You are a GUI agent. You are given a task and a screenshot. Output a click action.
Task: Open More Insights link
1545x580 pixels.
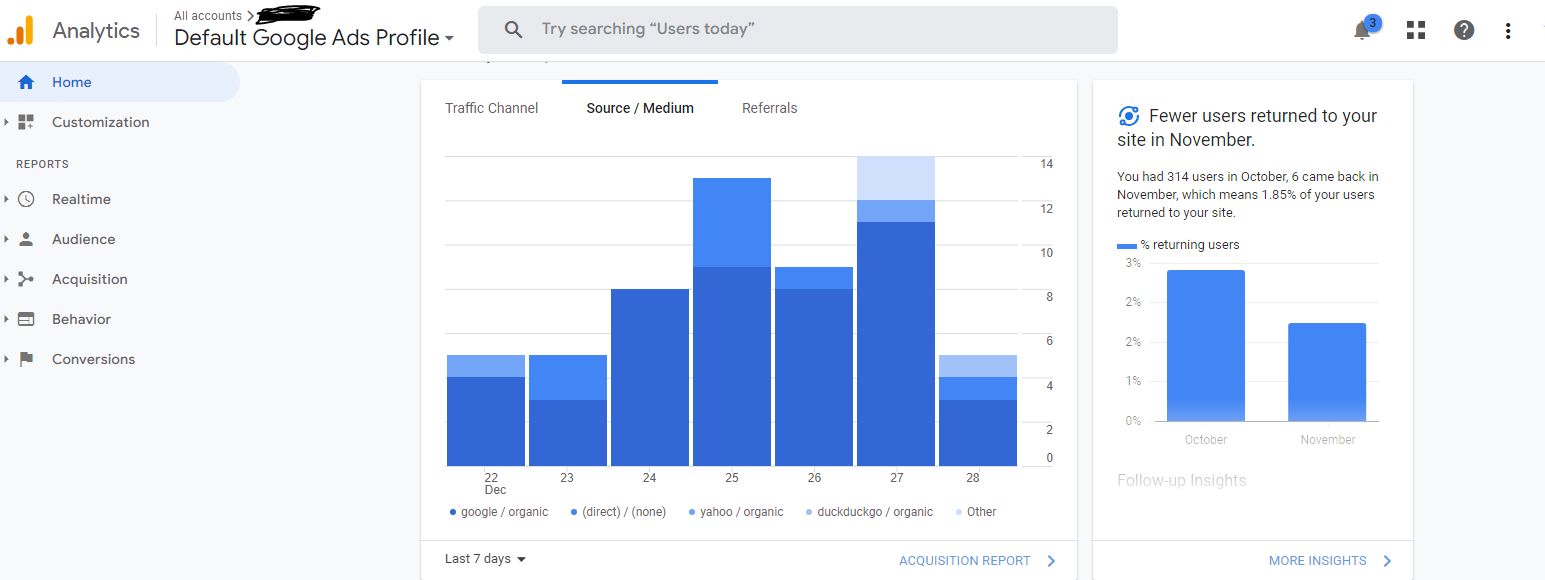[x=1318, y=561]
